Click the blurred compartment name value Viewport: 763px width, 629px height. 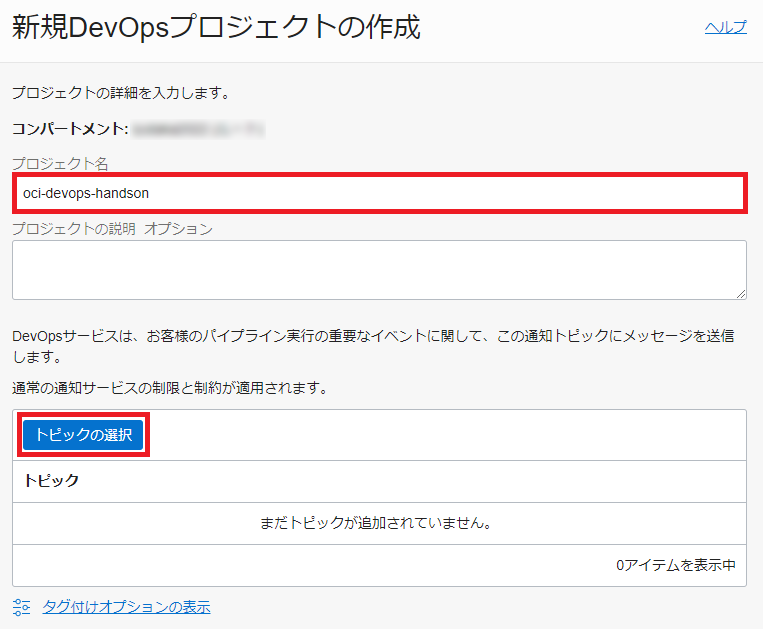coord(198,129)
